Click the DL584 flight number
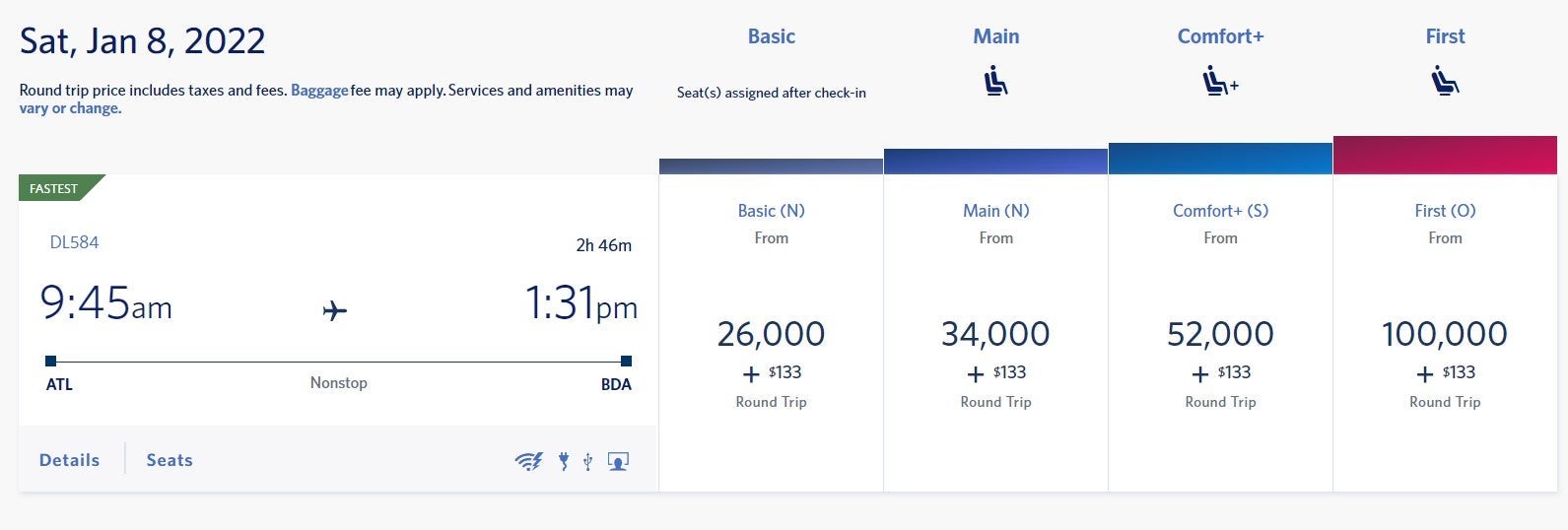Screen dimensions: 1568x530 click(x=74, y=242)
